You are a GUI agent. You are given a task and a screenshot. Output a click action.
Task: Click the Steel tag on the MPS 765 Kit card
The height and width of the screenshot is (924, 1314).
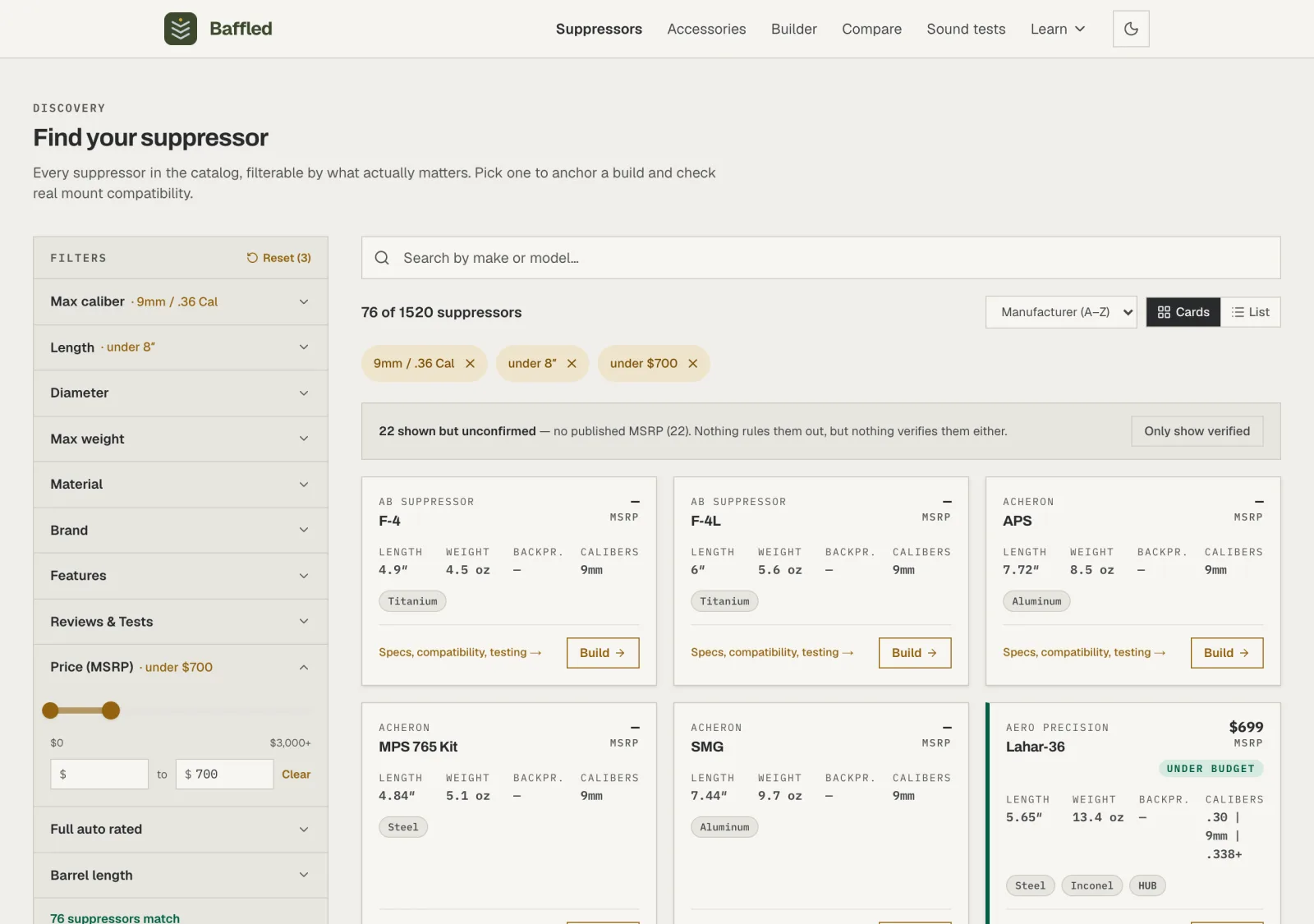(403, 827)
